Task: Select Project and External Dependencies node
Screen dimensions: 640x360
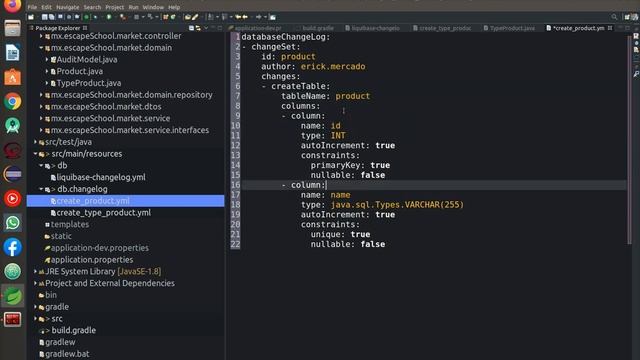Action: click(x=109, y=283)
